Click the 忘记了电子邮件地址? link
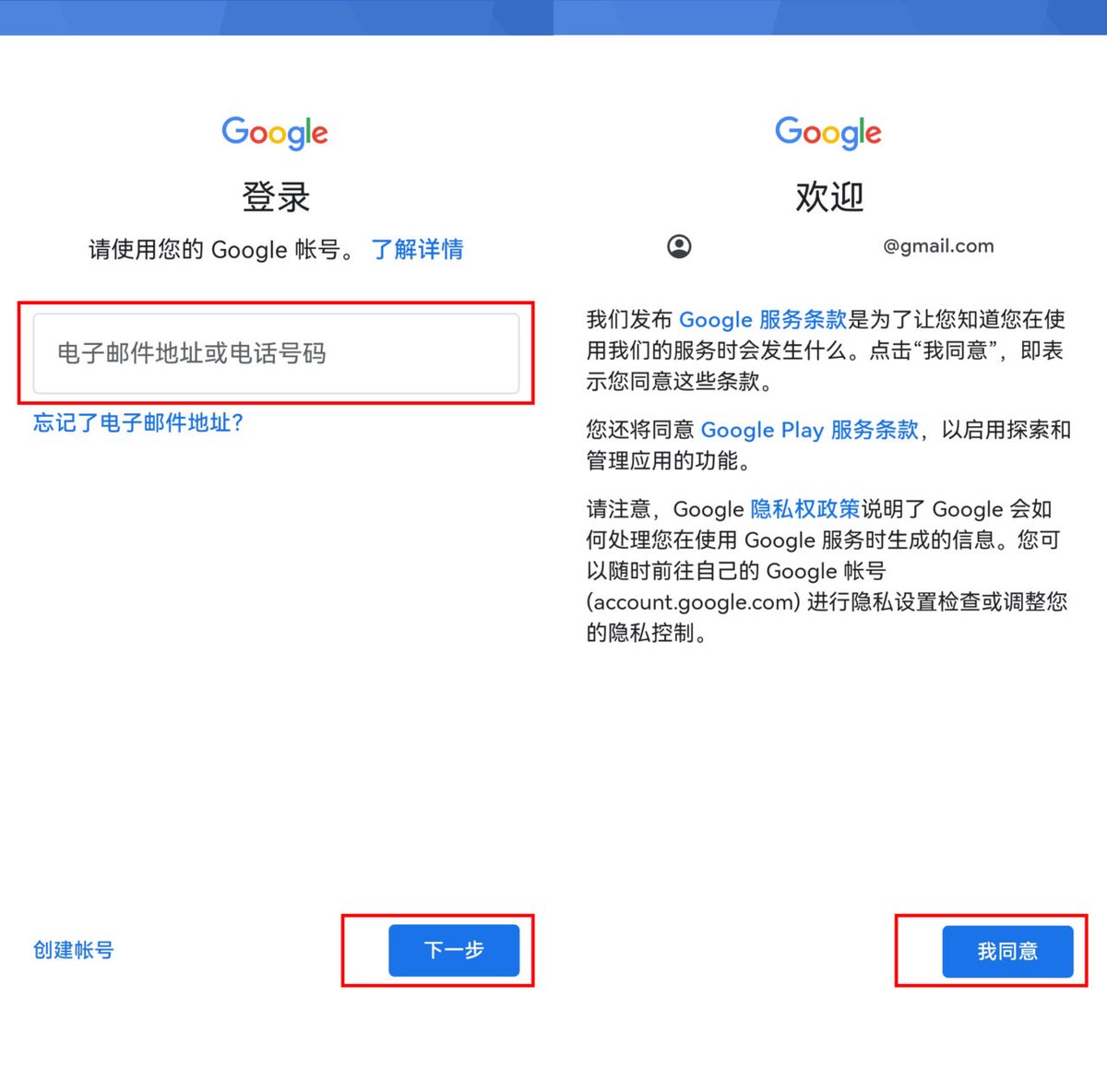Image resolution: width=1107 pixels, height=1092 pixels. coord(138,422)
